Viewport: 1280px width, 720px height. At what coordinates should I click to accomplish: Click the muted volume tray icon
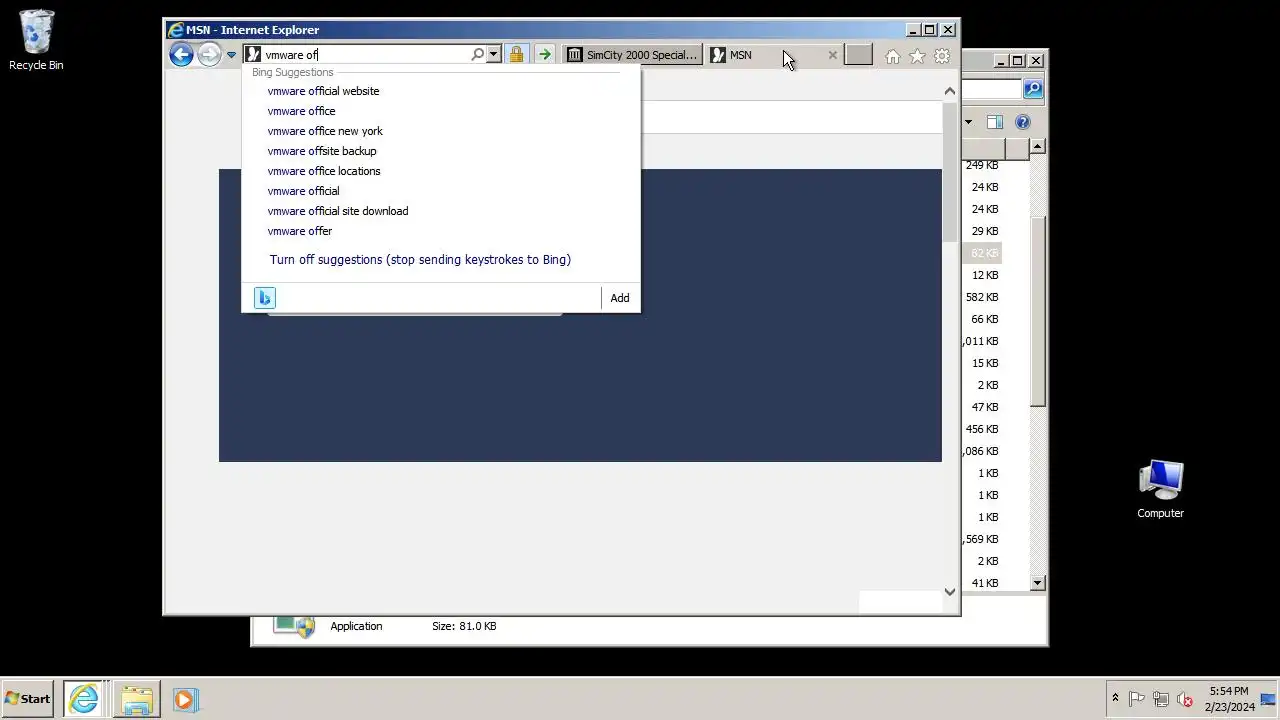pyautogui.click(x=1185, y=699)
